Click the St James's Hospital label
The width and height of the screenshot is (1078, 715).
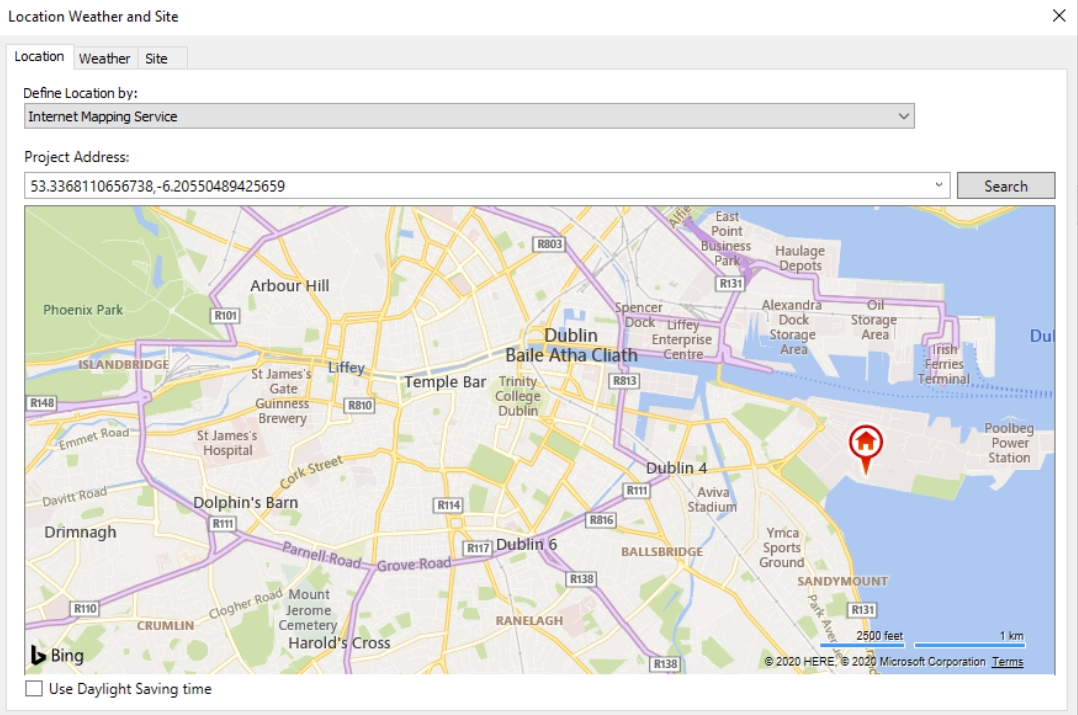point(227,443)
